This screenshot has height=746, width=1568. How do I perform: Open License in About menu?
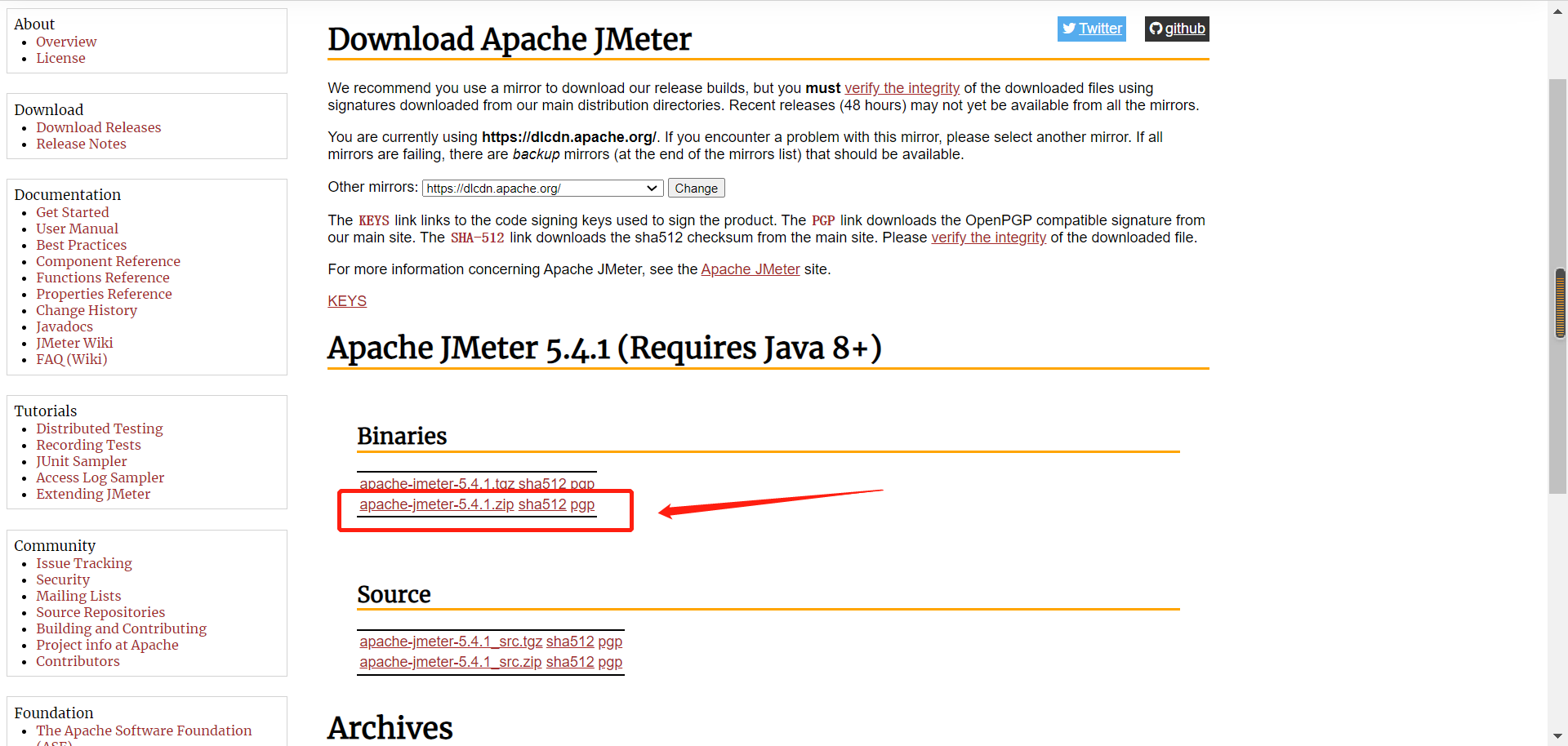coord(60,58)
